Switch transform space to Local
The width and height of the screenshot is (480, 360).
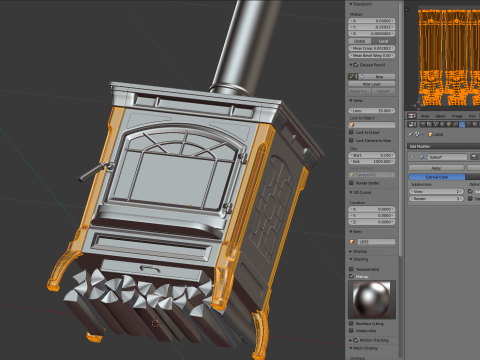383,41
